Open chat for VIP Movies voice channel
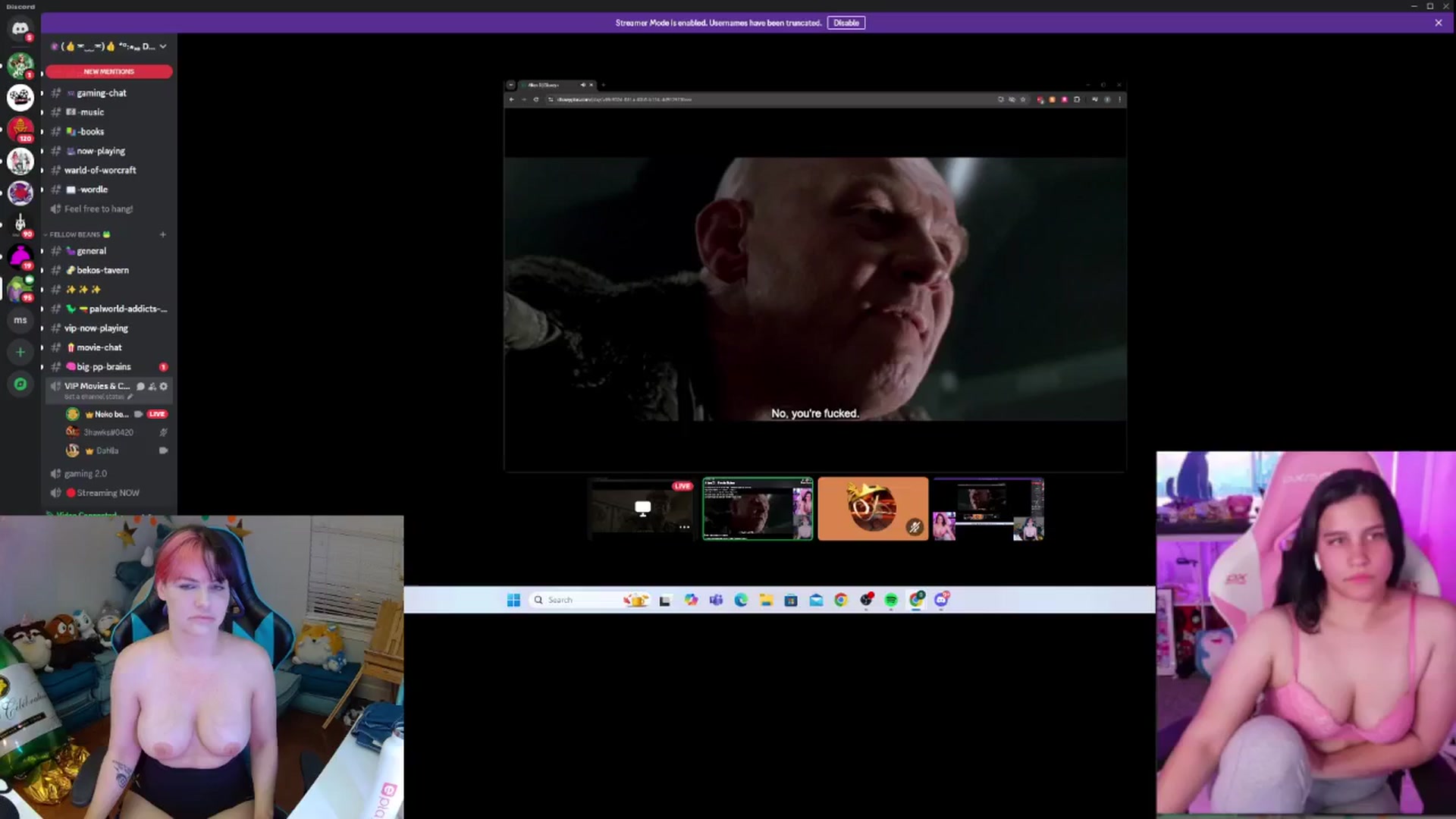Screen dimensions: 1456x819 140,386
